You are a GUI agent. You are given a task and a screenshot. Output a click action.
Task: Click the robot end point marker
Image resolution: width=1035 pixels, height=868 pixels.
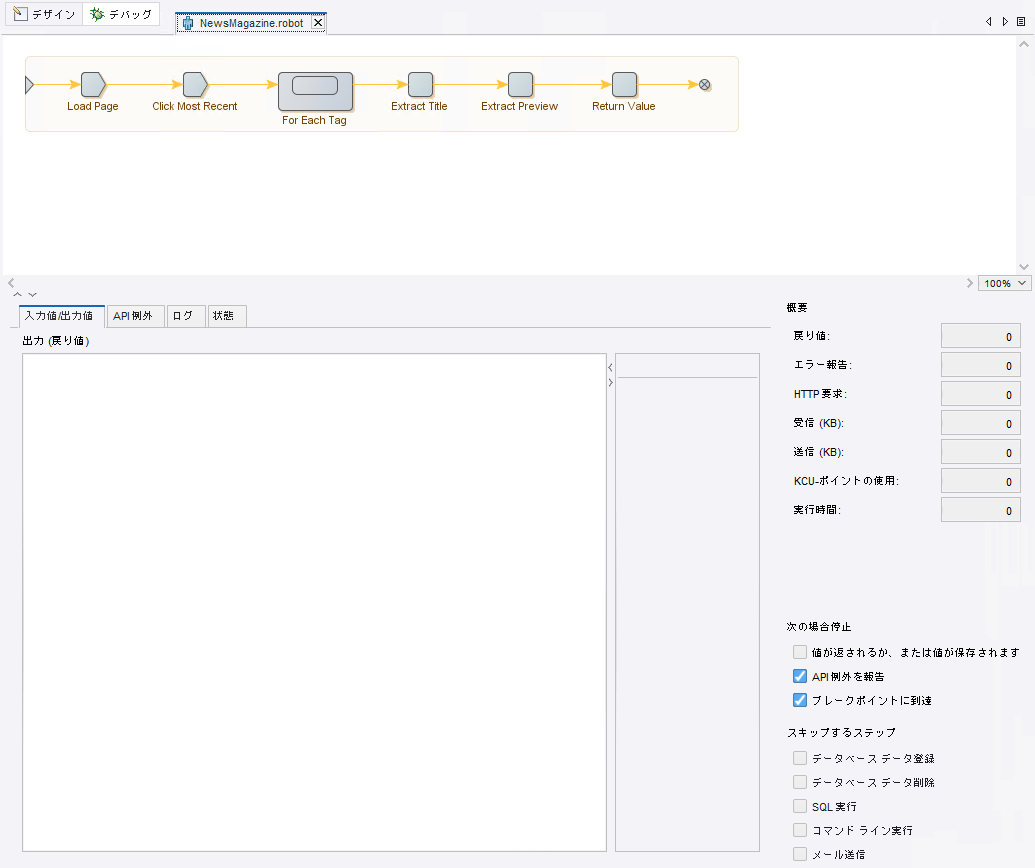coord(705,85)
